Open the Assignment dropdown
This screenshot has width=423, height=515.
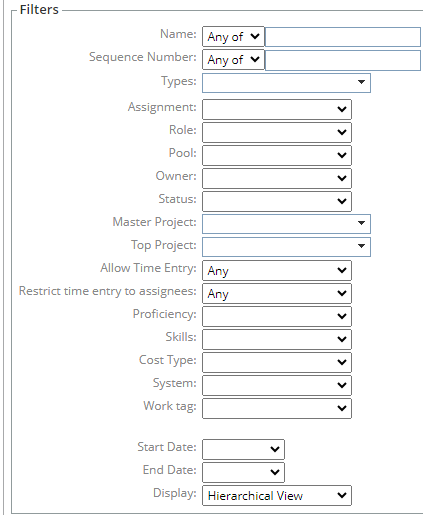coord(277,109)
